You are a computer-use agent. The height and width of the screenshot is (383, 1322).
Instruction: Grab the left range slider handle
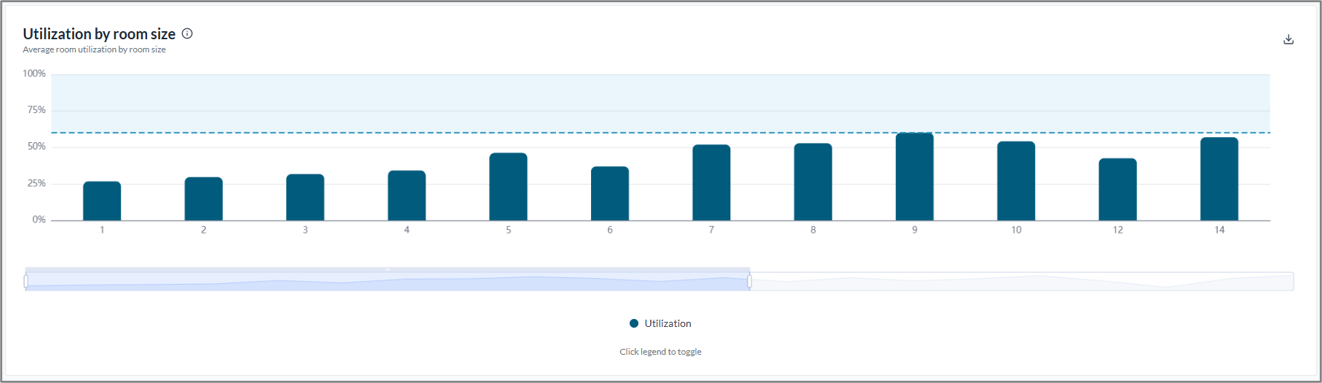[x=27, y=281]
